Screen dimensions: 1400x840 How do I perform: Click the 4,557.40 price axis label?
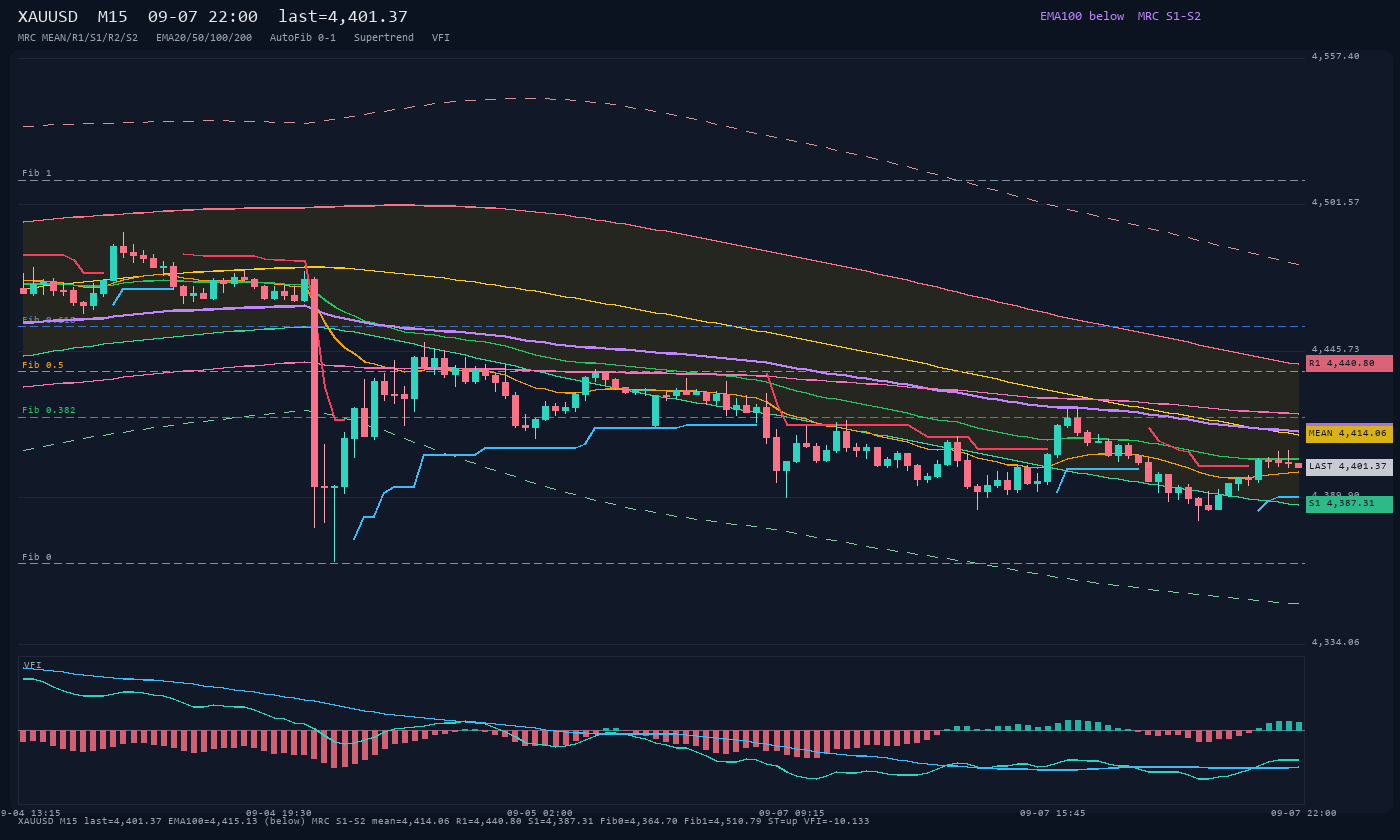coord(1336,56)
